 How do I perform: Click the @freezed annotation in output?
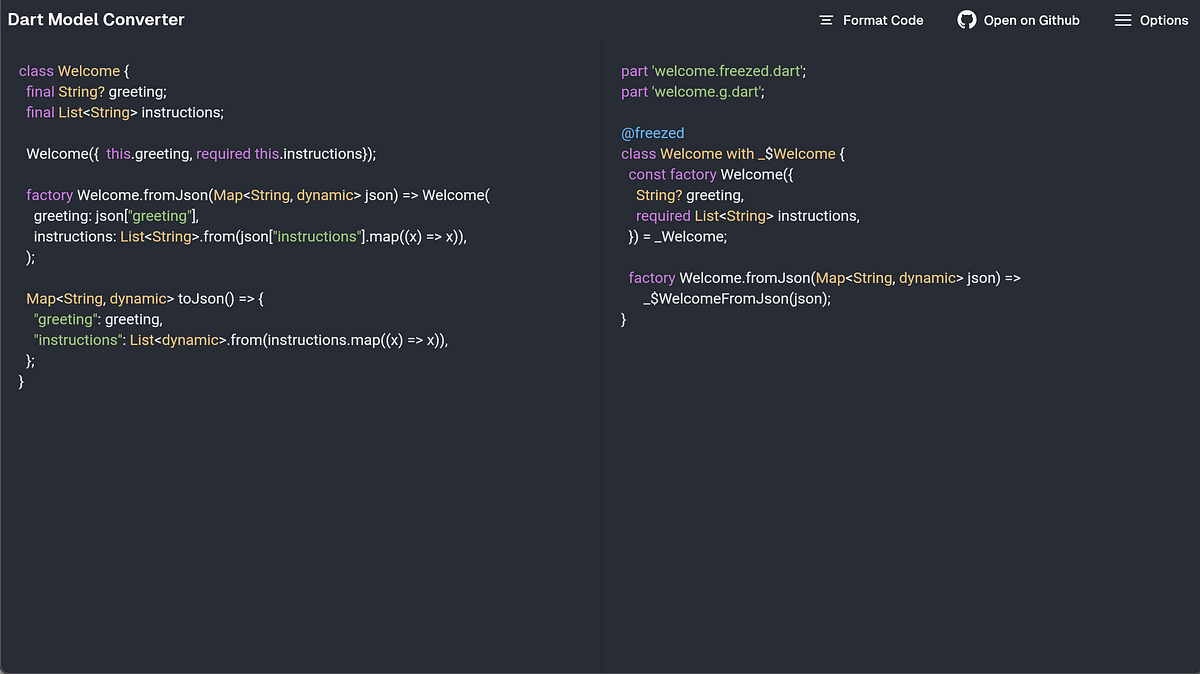652,132
